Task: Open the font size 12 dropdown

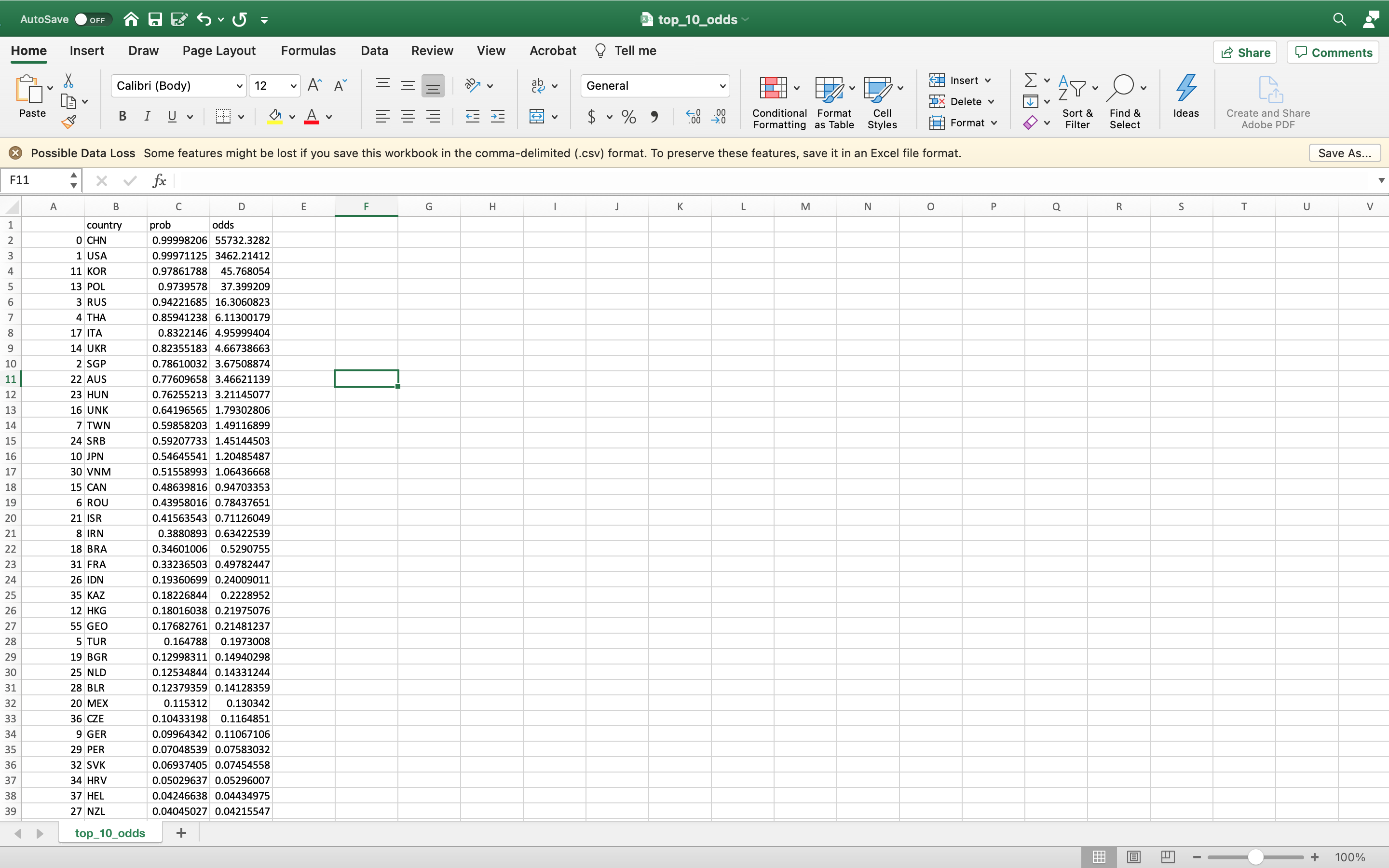Action: [x=293, y=86]
